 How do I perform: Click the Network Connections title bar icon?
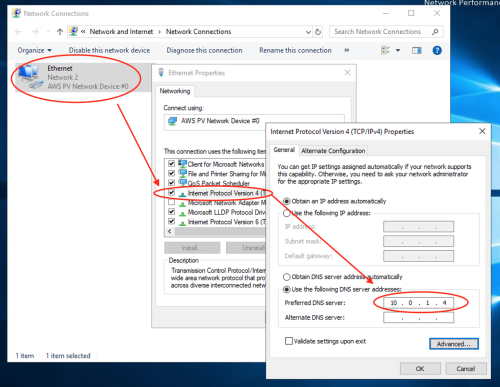coord(16,13)
